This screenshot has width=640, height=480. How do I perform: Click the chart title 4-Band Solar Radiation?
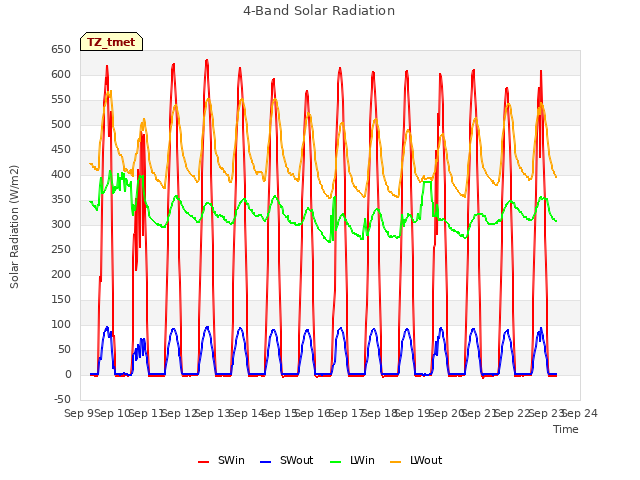coord(319,11)
